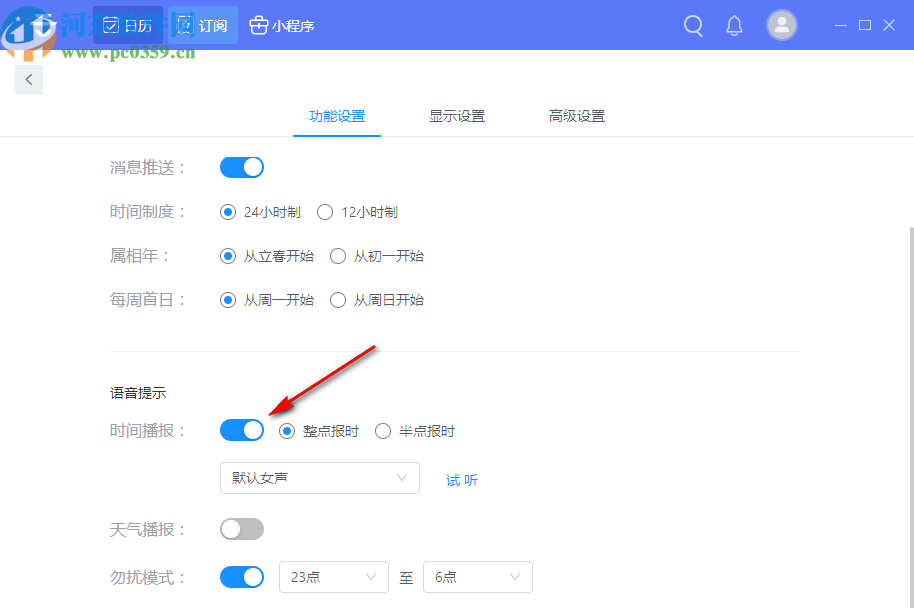Open the user avatar profile

coord(782,26)
